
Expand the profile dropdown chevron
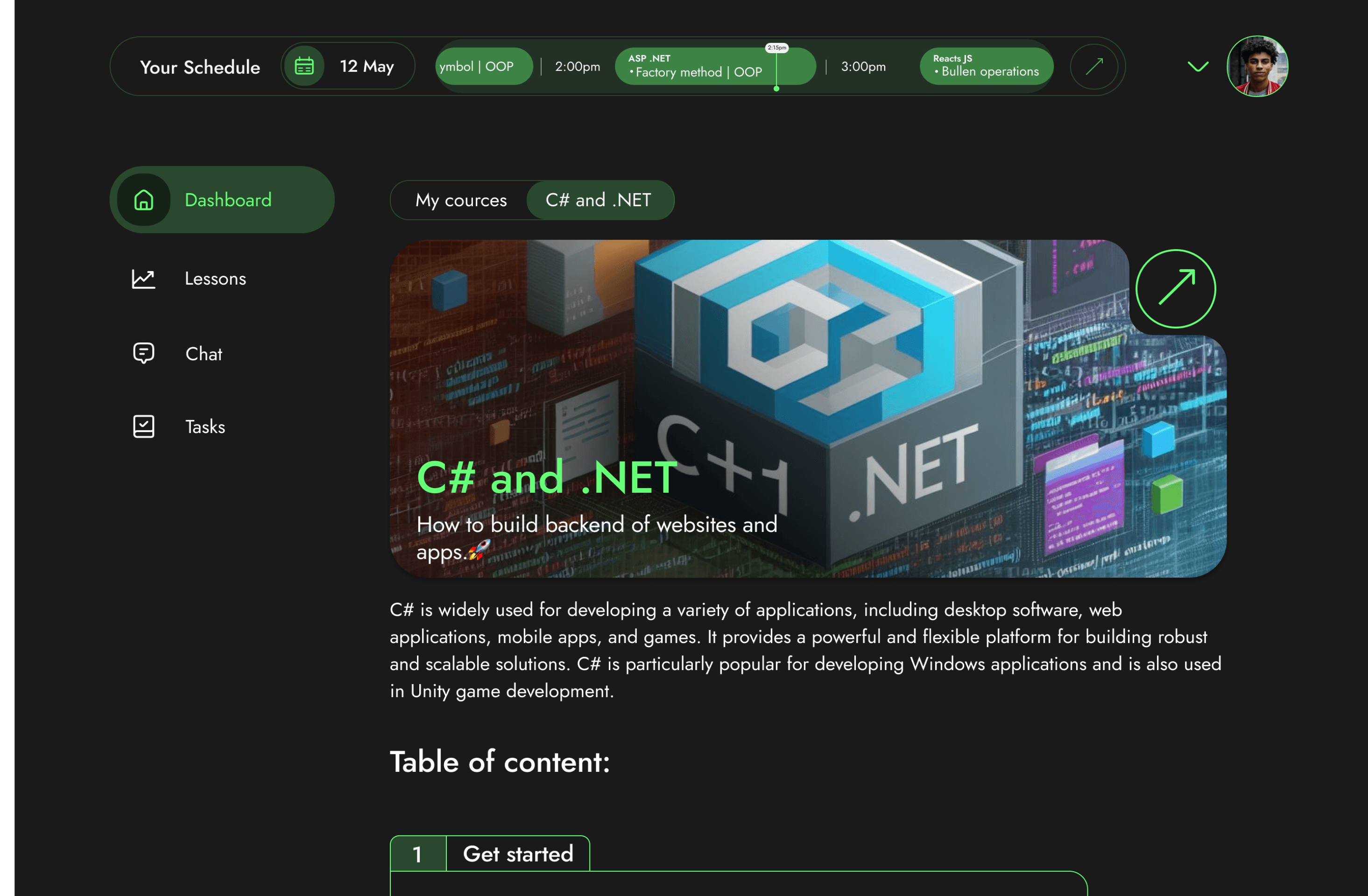tap(1198, 67)
